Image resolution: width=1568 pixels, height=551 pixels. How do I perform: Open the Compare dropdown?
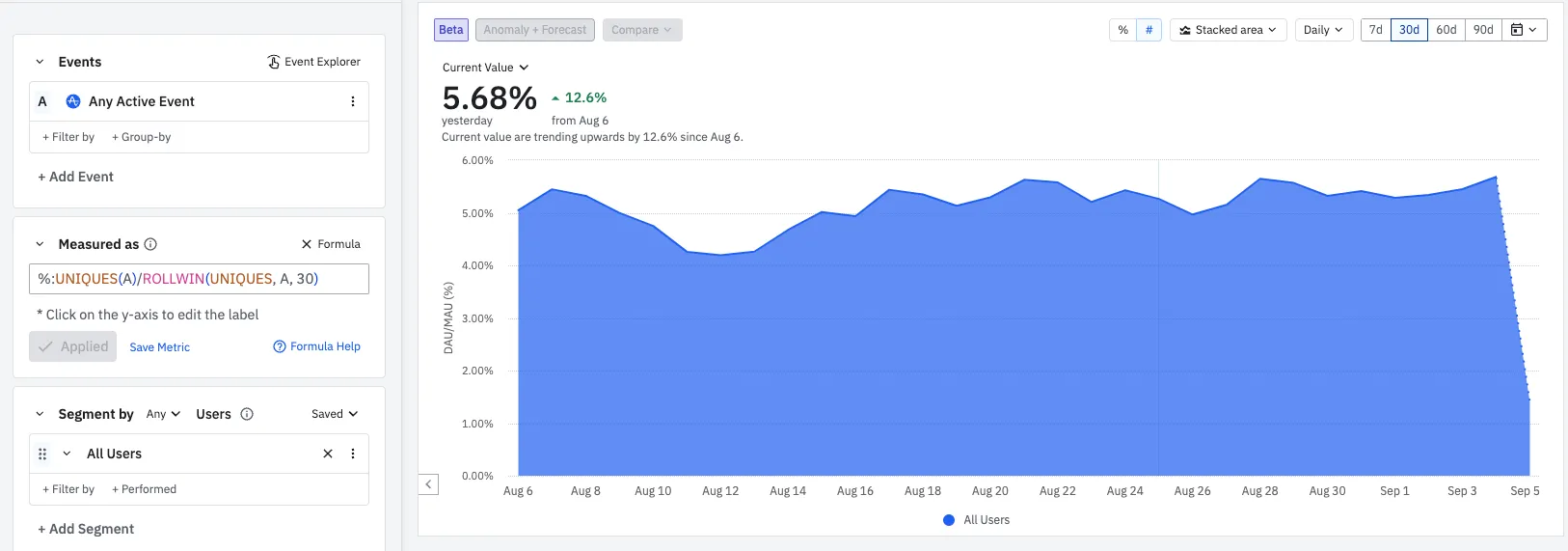pyautogui.click(x=642, y=30)
